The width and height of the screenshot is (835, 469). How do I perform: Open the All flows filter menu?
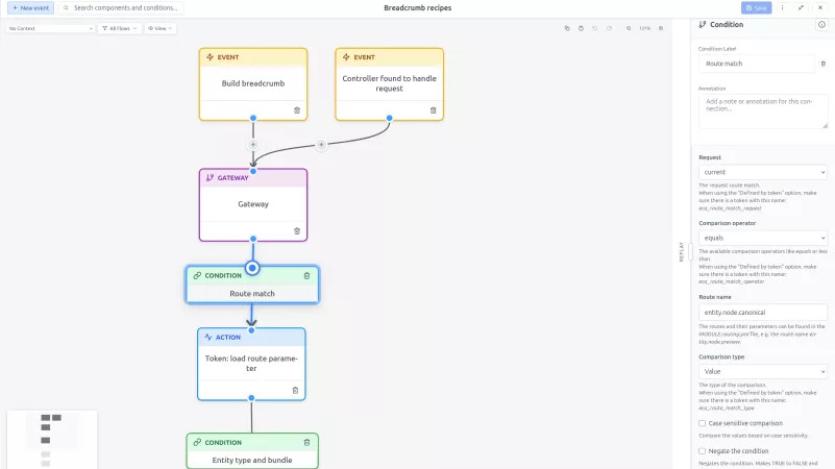pyautogui.click(x=119, y=28)
